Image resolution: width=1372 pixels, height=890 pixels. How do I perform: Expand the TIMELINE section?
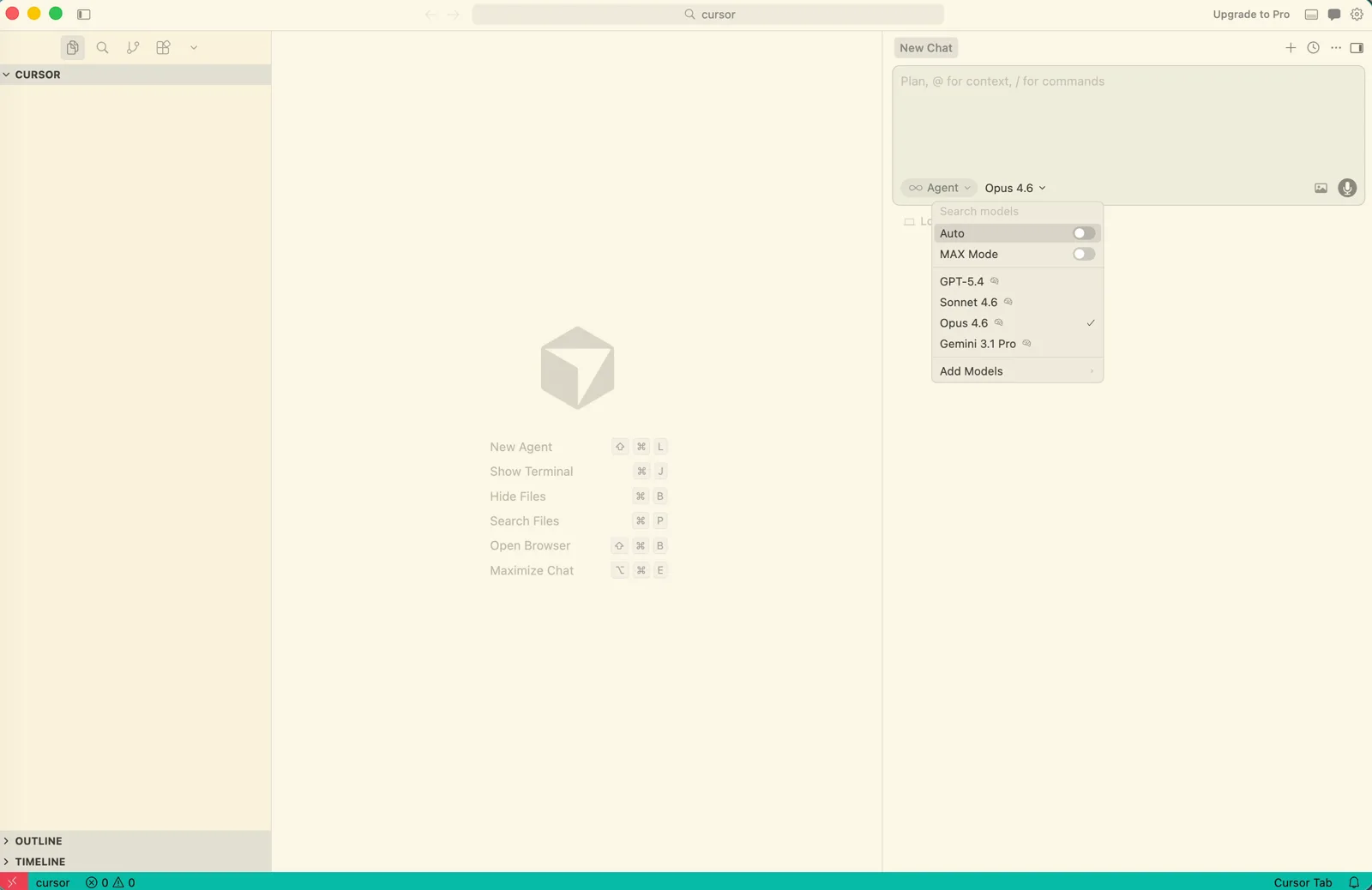[135, 862]
